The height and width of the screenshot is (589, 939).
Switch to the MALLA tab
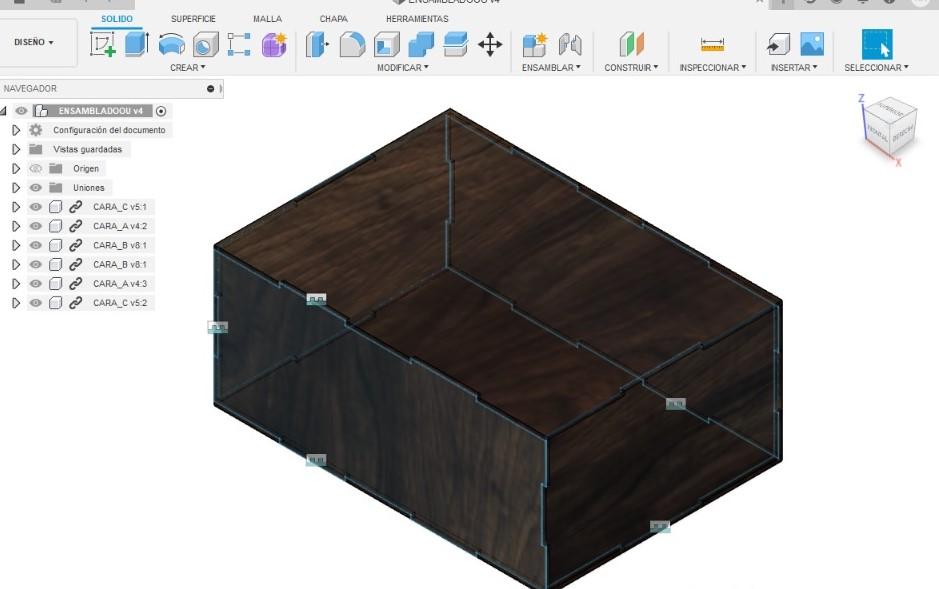tap(267, 19)
